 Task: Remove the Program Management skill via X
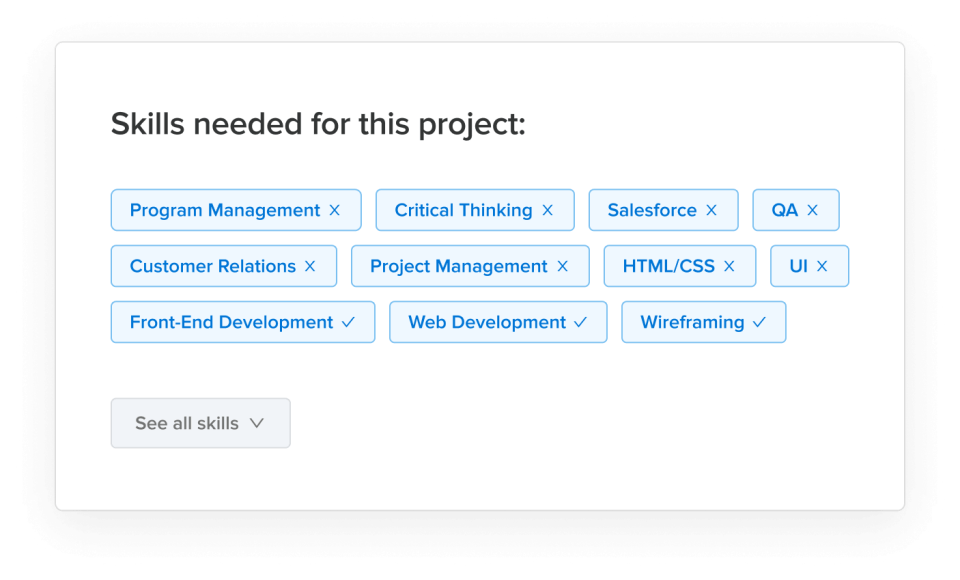[335, 210]
